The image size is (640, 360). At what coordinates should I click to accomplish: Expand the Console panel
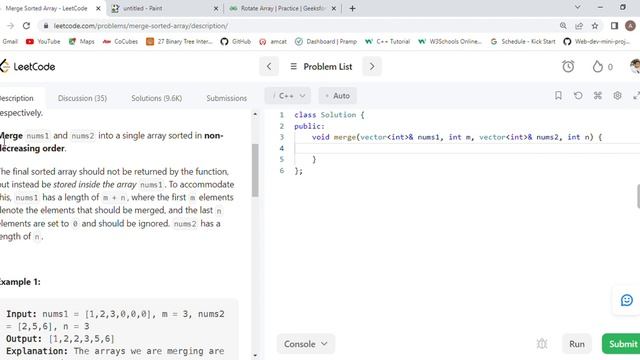306,344
